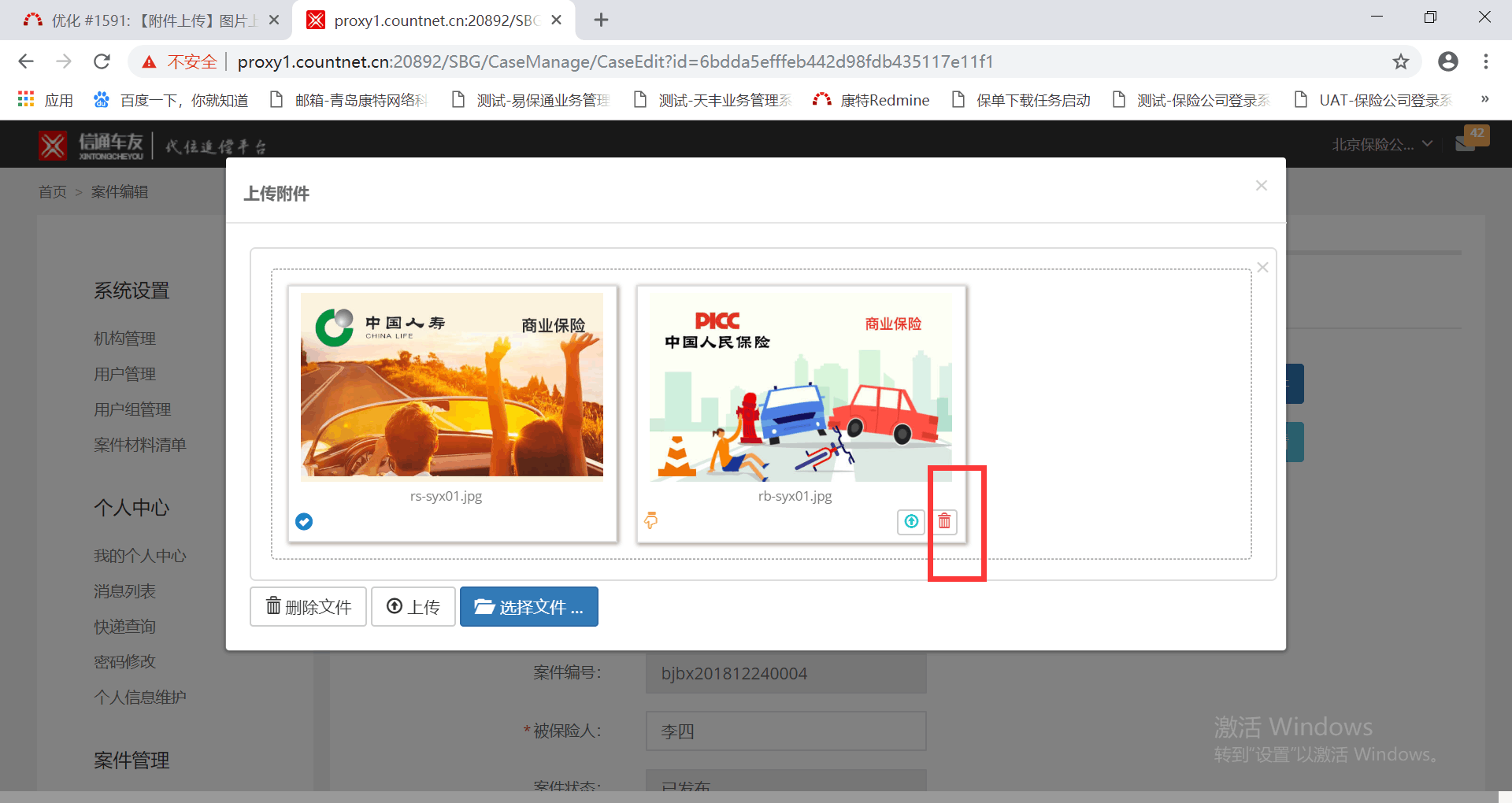Close the upload attachment dialog
This screenshot has width=1512, height=803.
coord(1261,186)
